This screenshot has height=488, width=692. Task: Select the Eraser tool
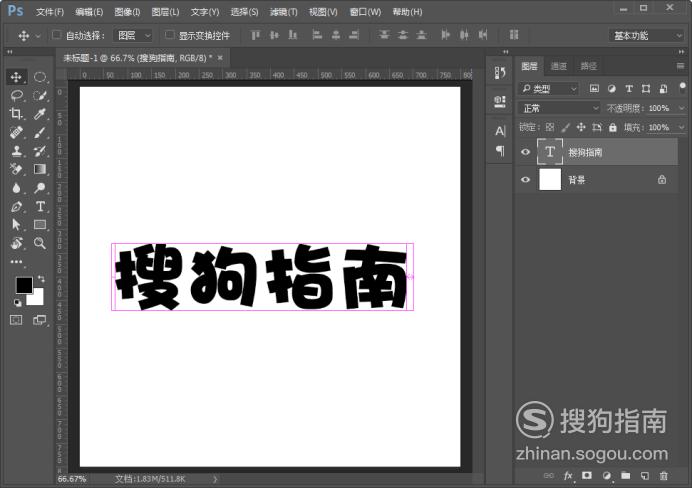(16, 169)
